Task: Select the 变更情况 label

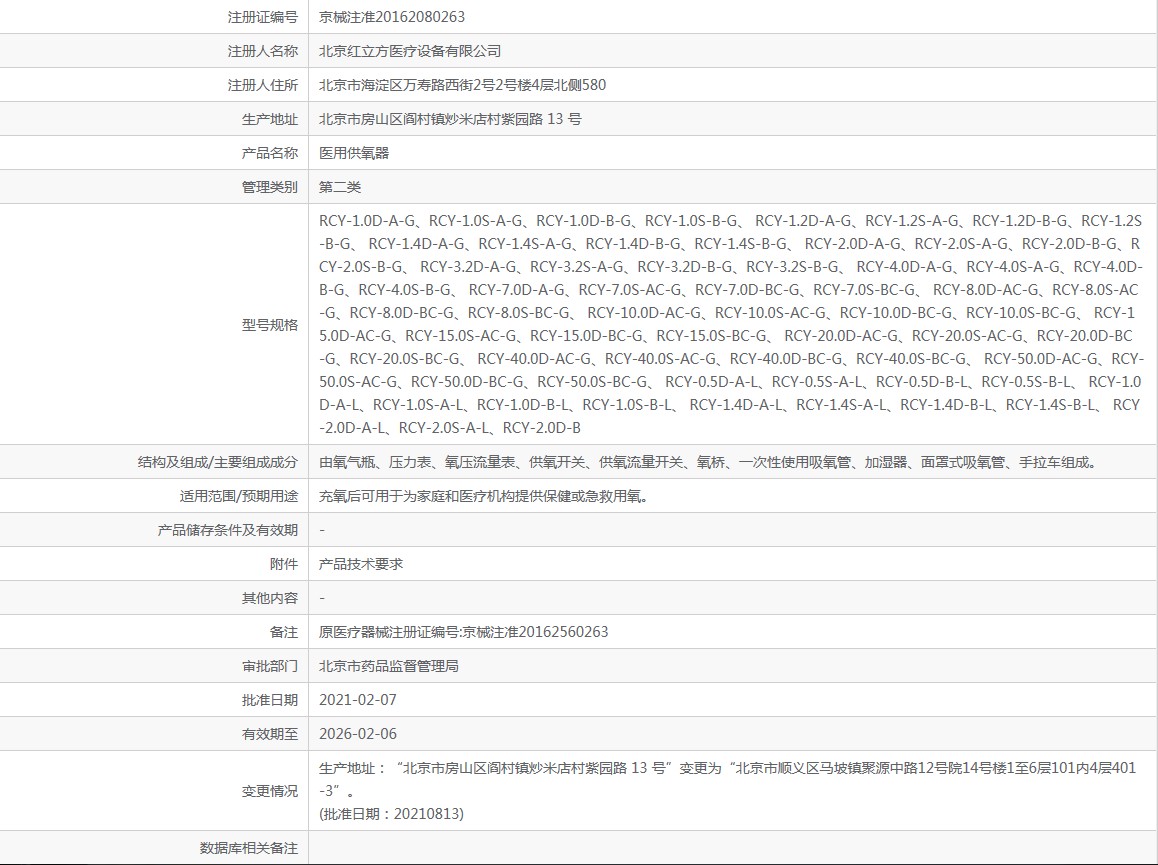Action: click(x=270, y=791)
